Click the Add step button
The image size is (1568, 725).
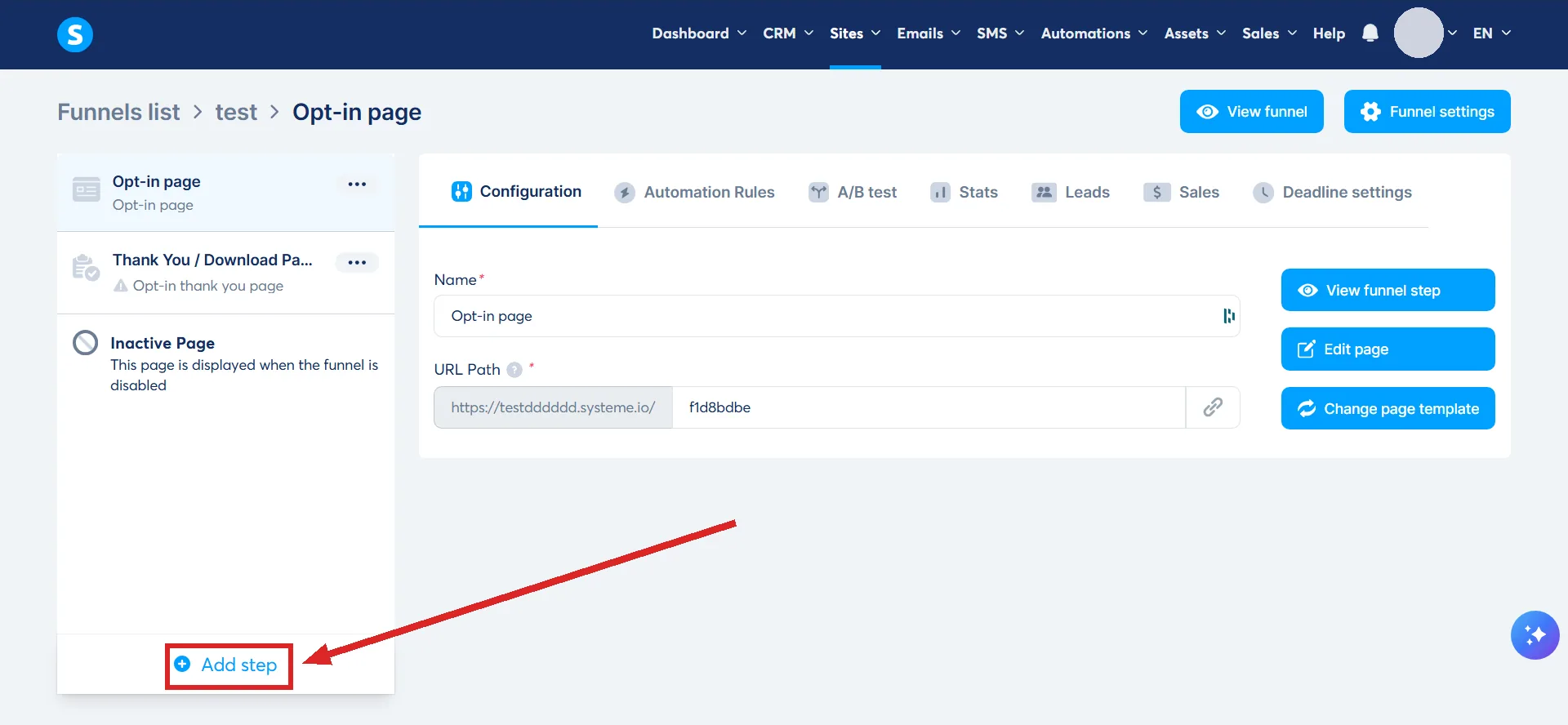pos(228,665)
